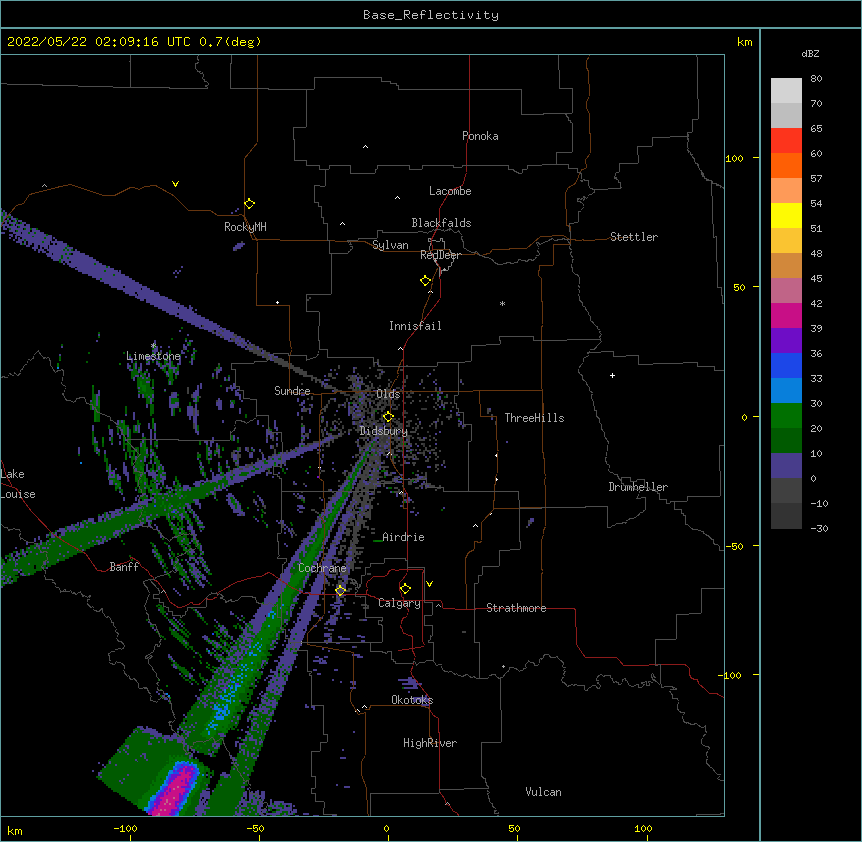Click the -50 tick label on the bottom axis
This screenshot has height=842, width=862.
pyautogui.click(x=255, y=828)
